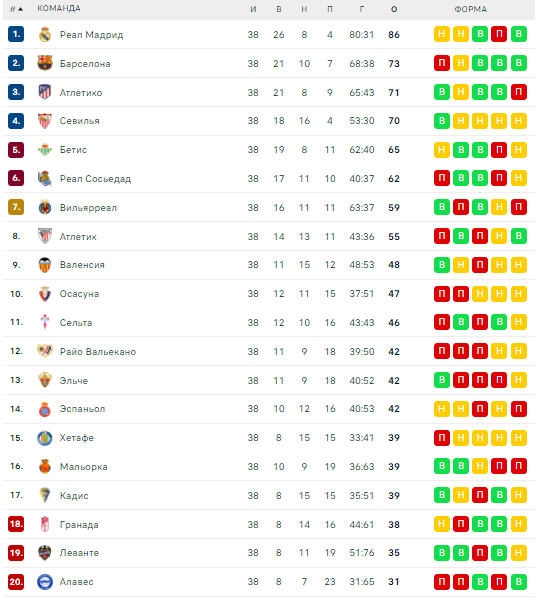
Task: Sort by the О points column header
Action: (394, 9)
